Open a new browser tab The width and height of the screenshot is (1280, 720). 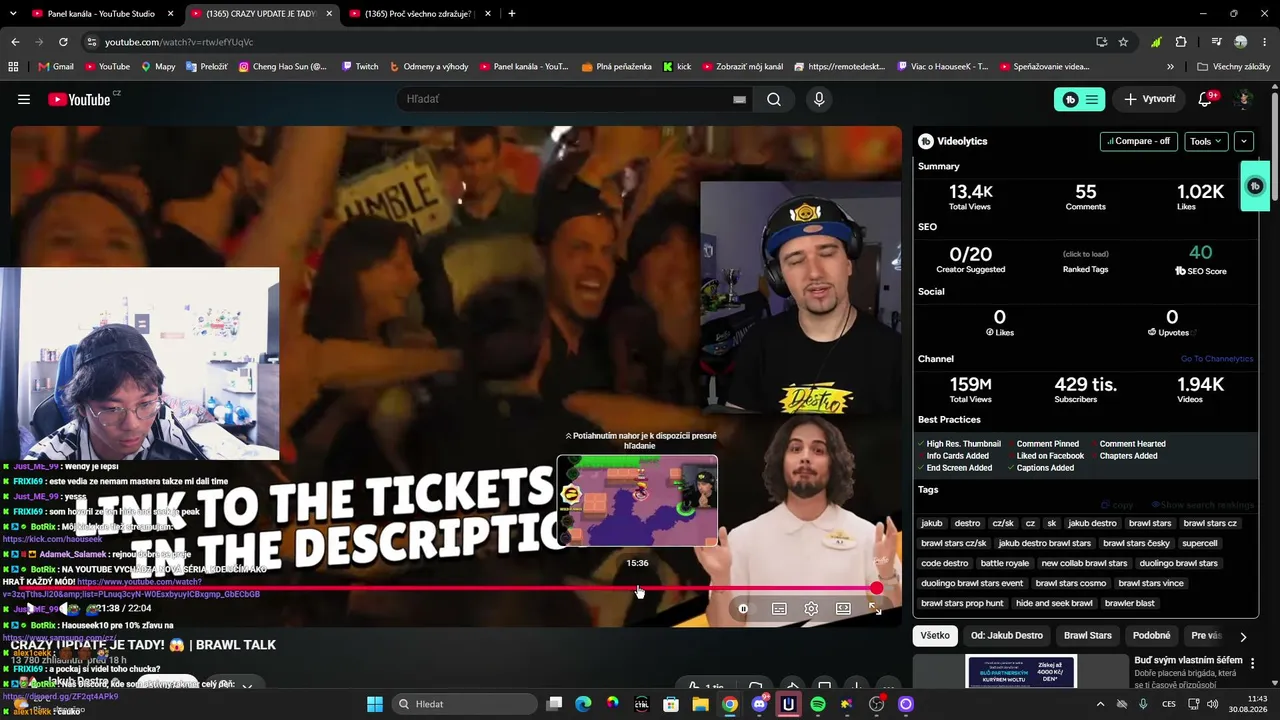click(511, 14)
